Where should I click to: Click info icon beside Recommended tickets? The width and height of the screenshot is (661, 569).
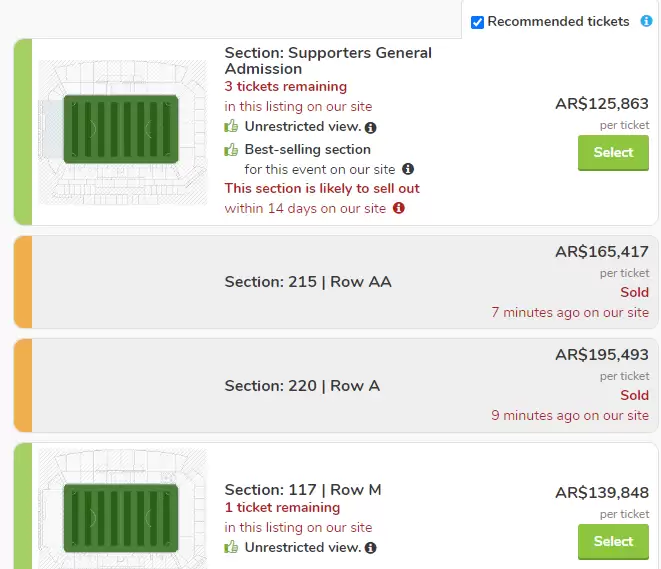(646, 21)
